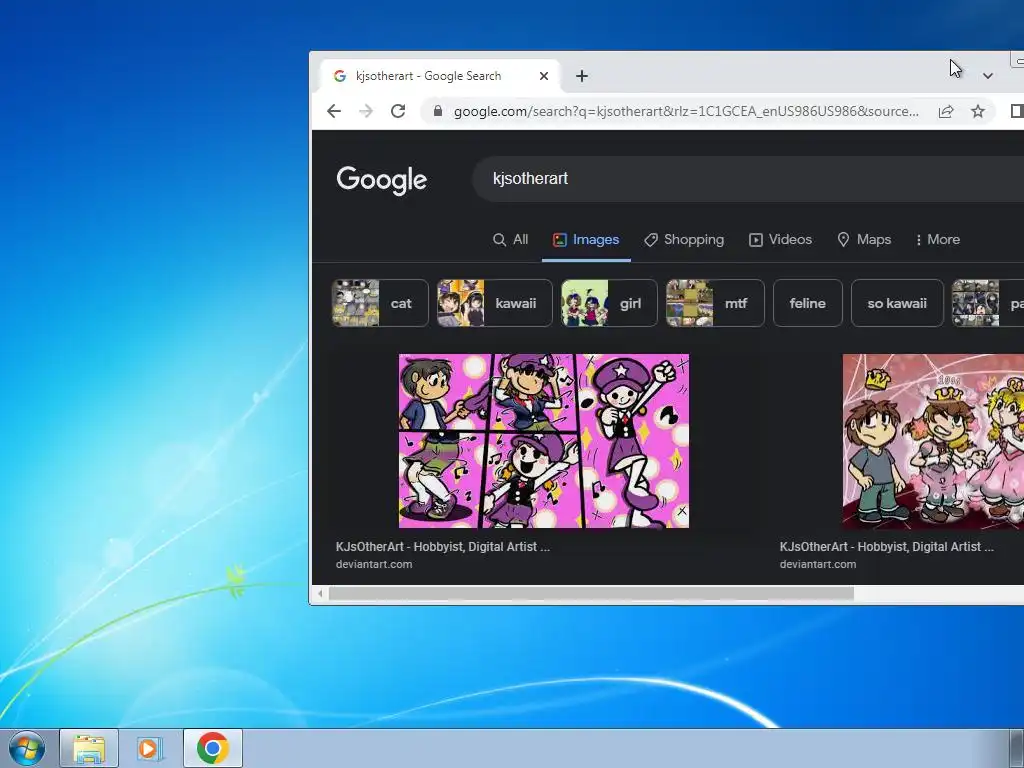Go back with the browser back arrow
The image size is (1024, 768).
334,111
